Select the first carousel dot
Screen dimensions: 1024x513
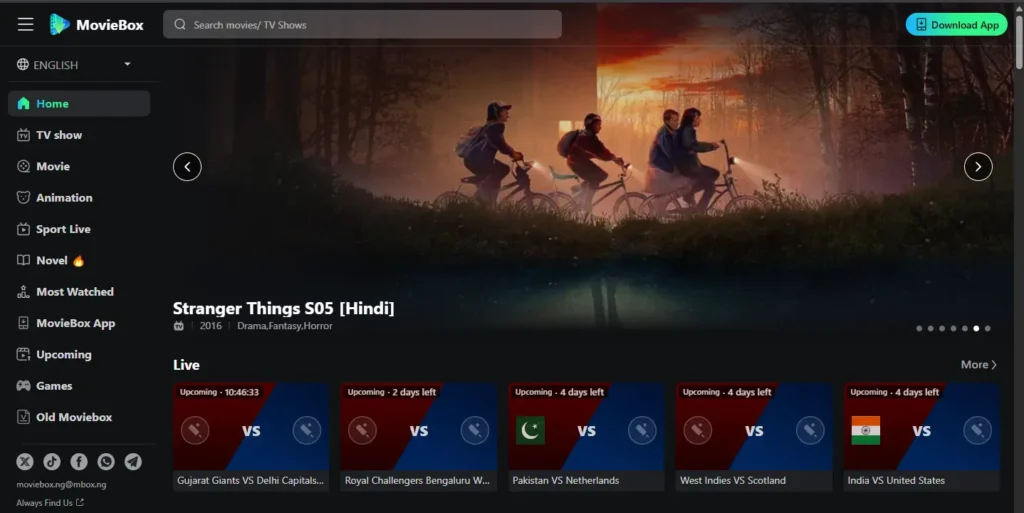[x=920, y=328]
